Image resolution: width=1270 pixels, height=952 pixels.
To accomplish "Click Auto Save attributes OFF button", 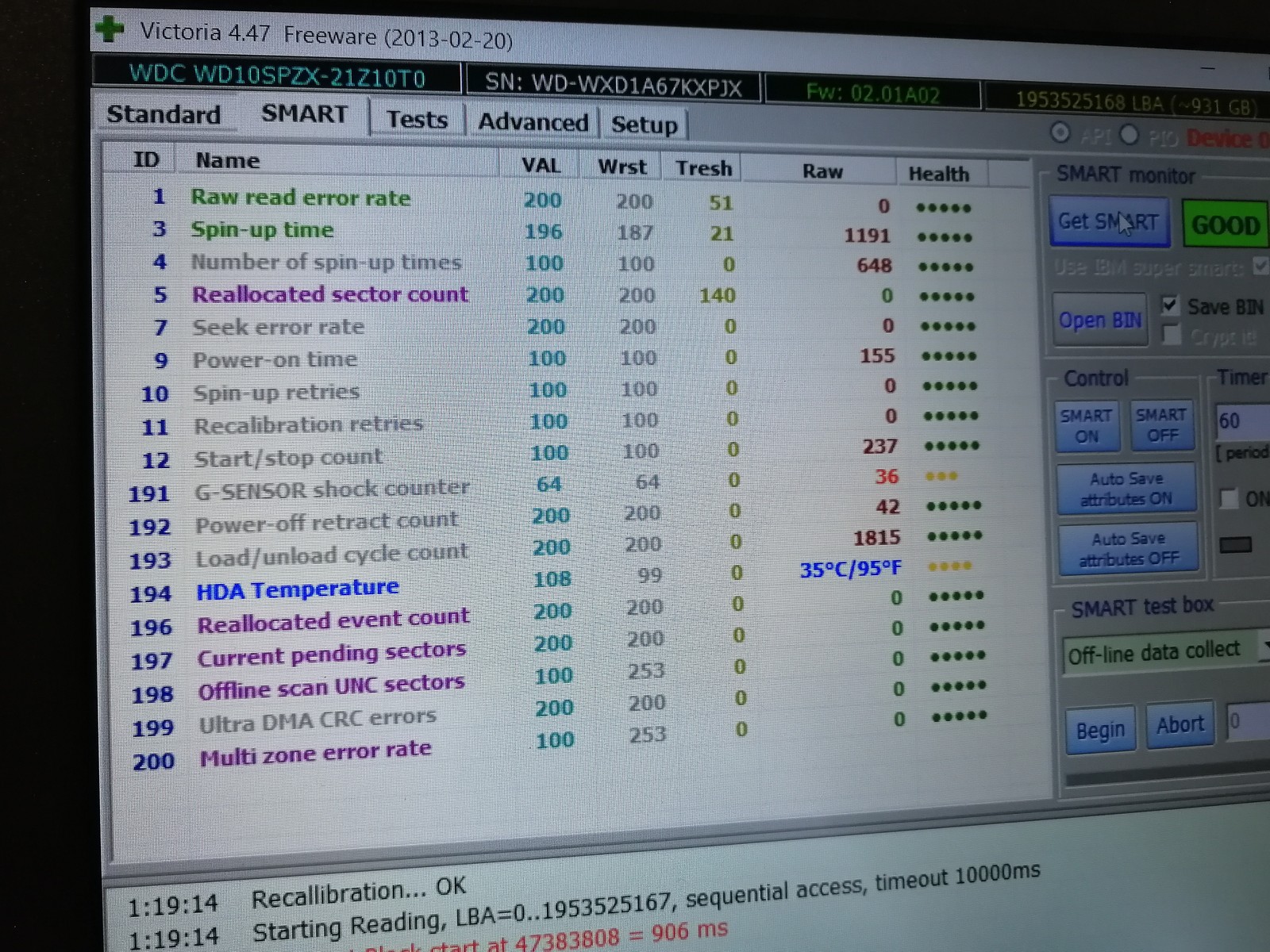I will (x=1127, y=549).
